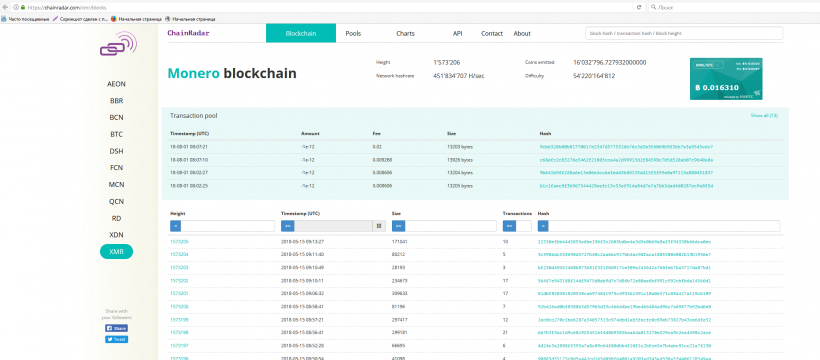Open the 'Скриншот сделан' bookmark
This screenshot has width=820, height=360.
click(x=80, y=19)
